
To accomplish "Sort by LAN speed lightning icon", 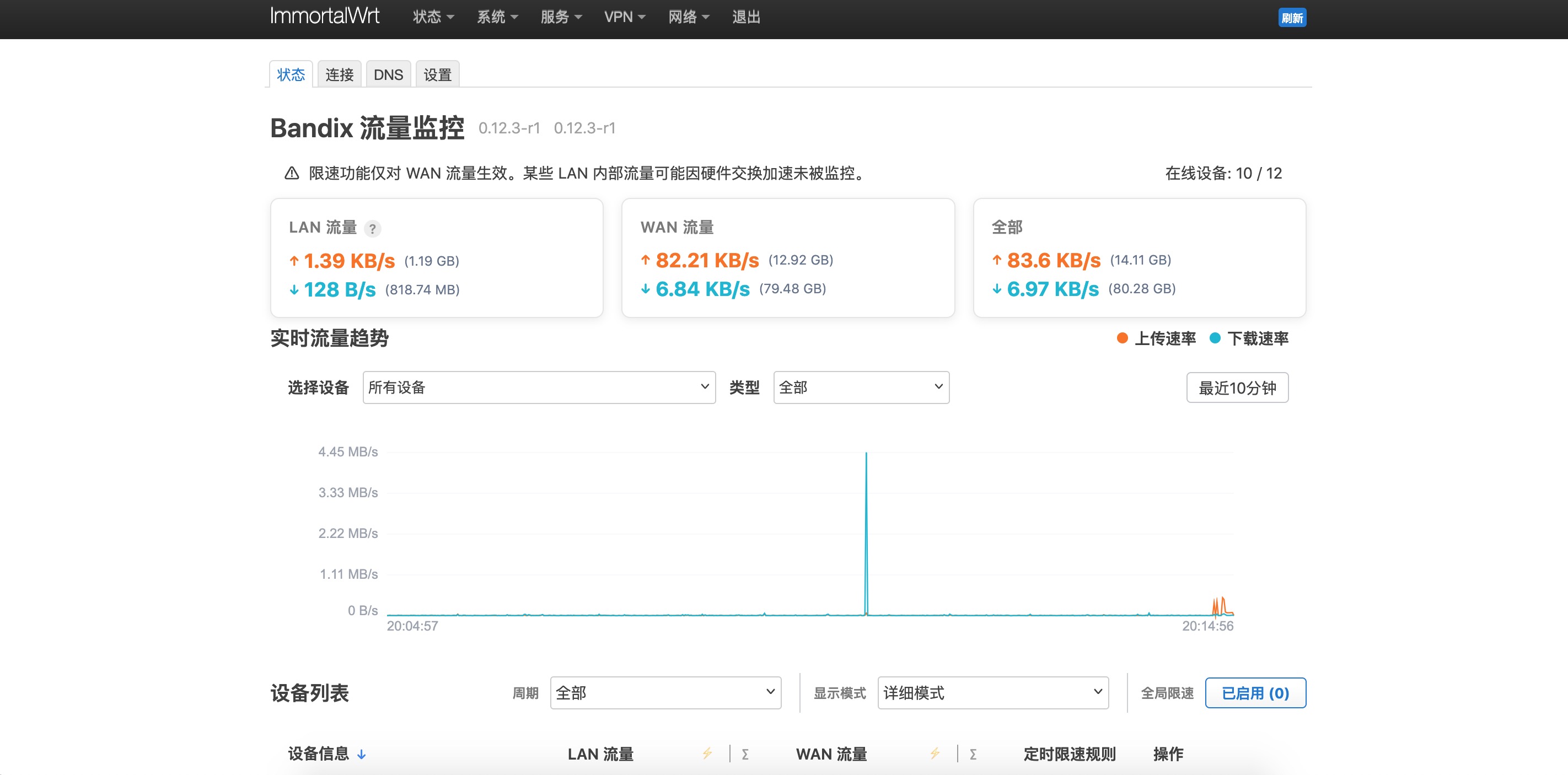I will coord(707,754).
